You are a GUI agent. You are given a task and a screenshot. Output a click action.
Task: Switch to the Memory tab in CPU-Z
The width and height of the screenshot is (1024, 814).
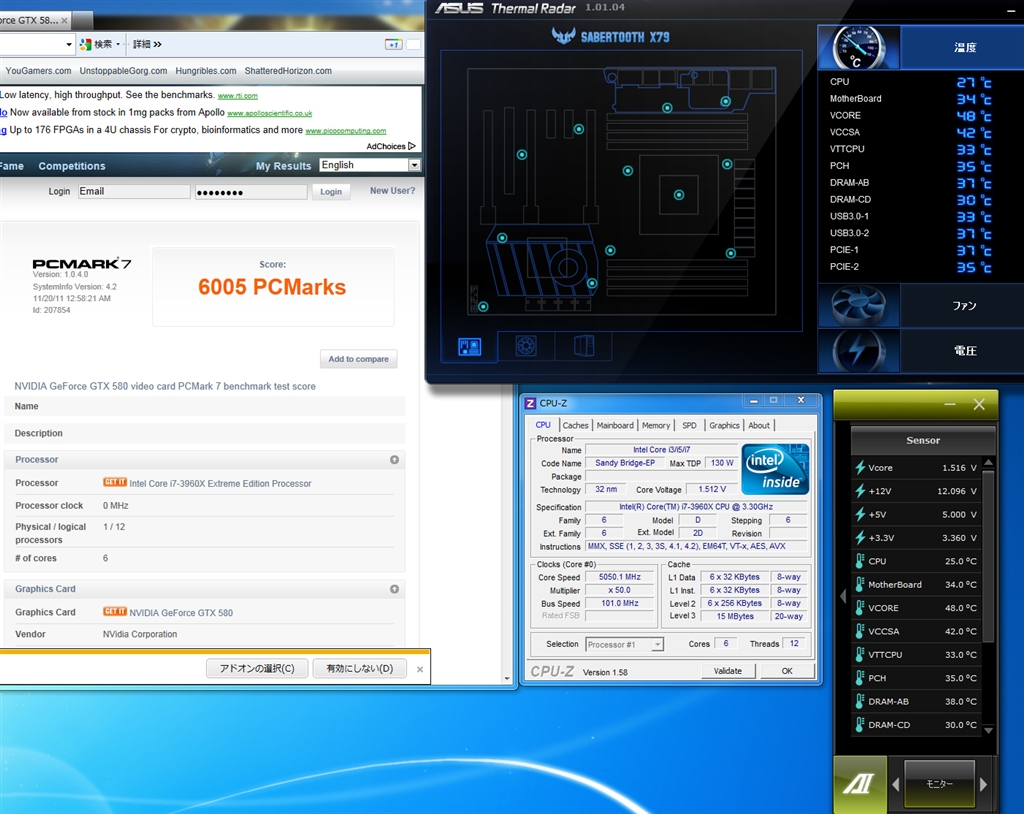point(656,425)
